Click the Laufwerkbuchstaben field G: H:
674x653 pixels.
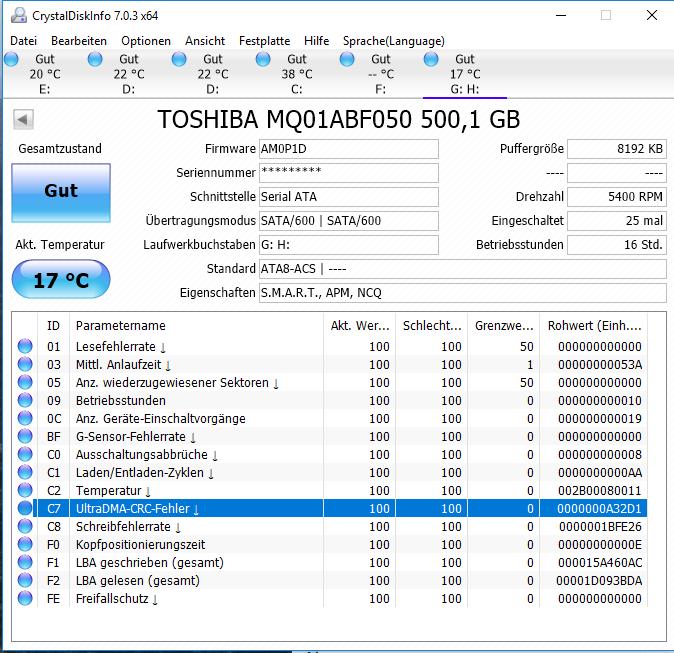(x=349, y=245)
